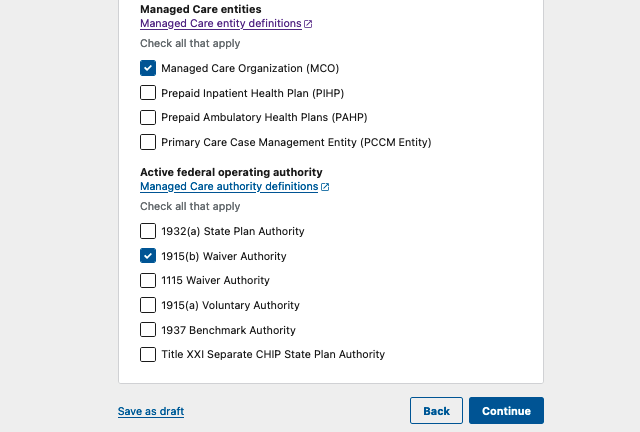
Task: Click external-link icon beside entity definitions
Action: (308, 24)
